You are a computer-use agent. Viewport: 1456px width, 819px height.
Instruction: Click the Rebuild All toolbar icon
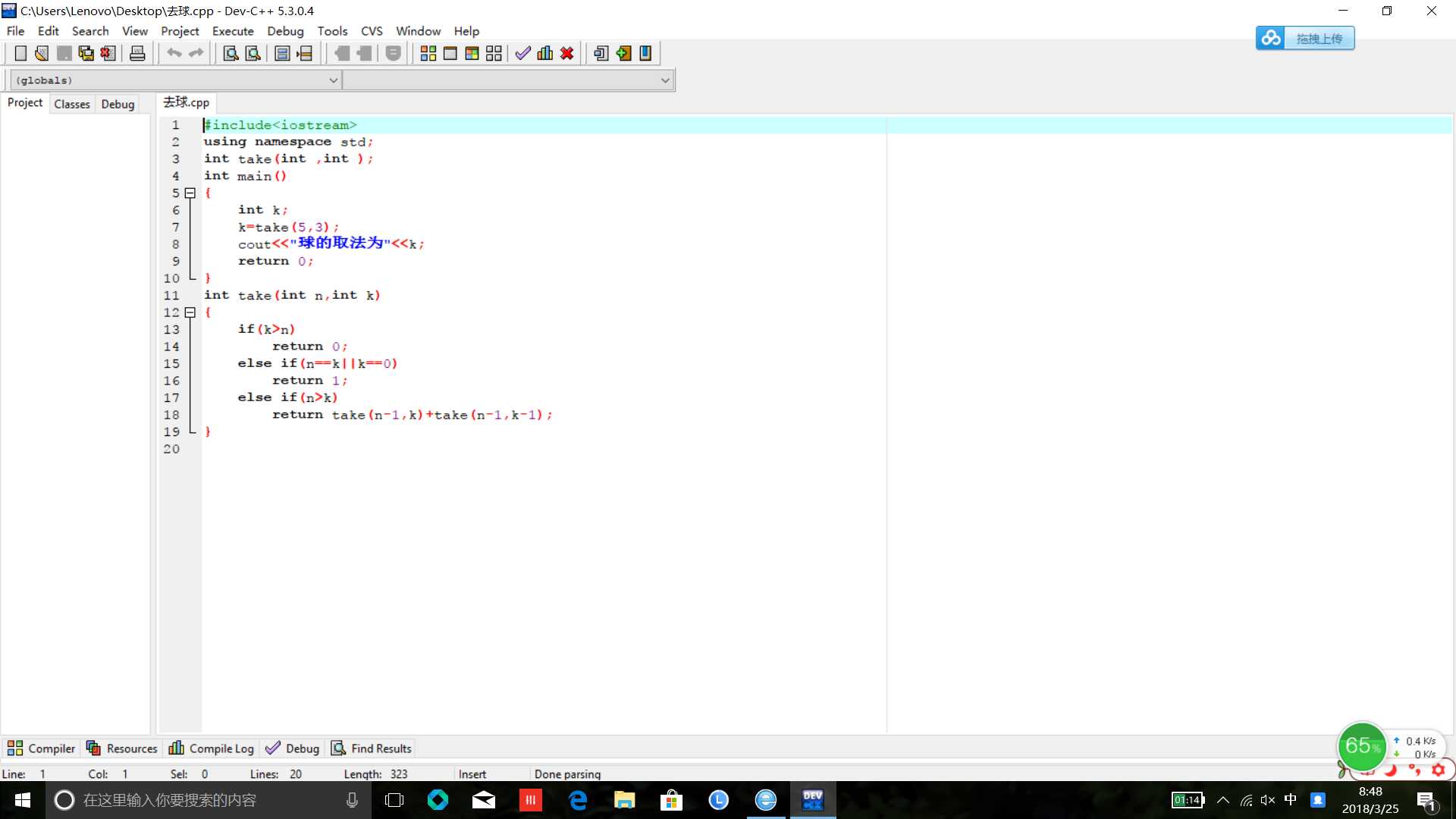click(494, 53)
